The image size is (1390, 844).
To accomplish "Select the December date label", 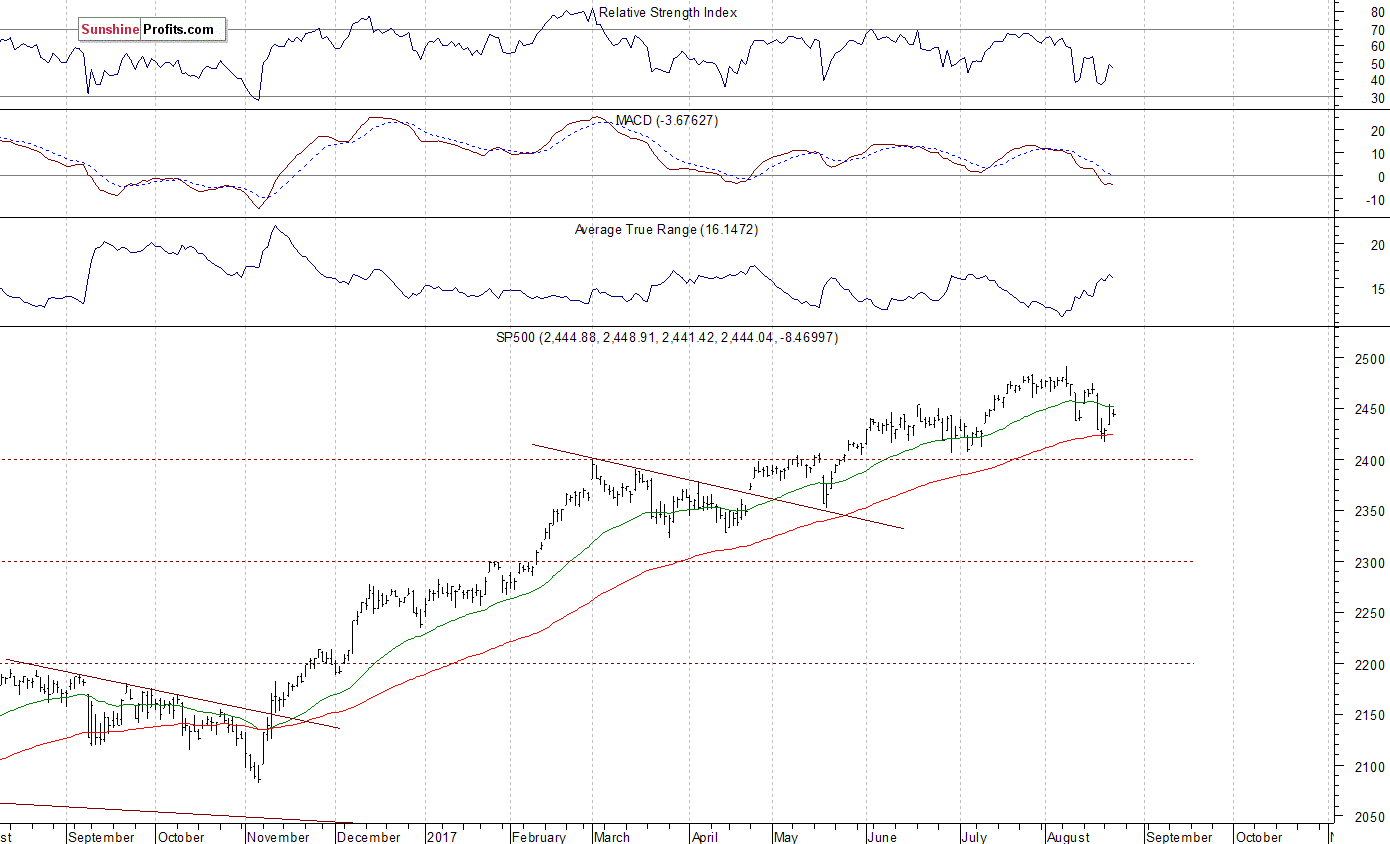I will (370, 837).
